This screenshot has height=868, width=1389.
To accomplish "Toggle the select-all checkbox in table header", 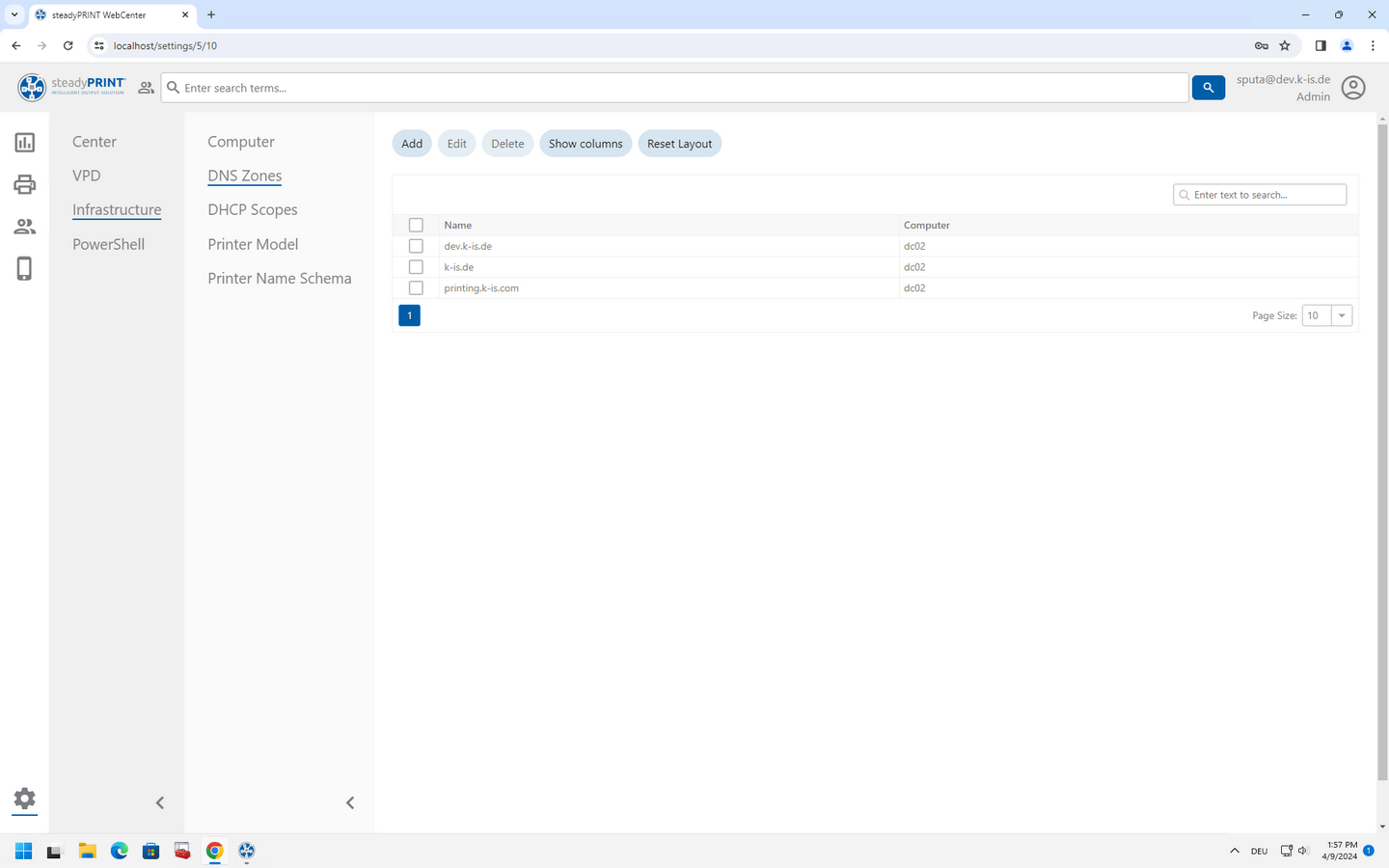I will 416,225.
